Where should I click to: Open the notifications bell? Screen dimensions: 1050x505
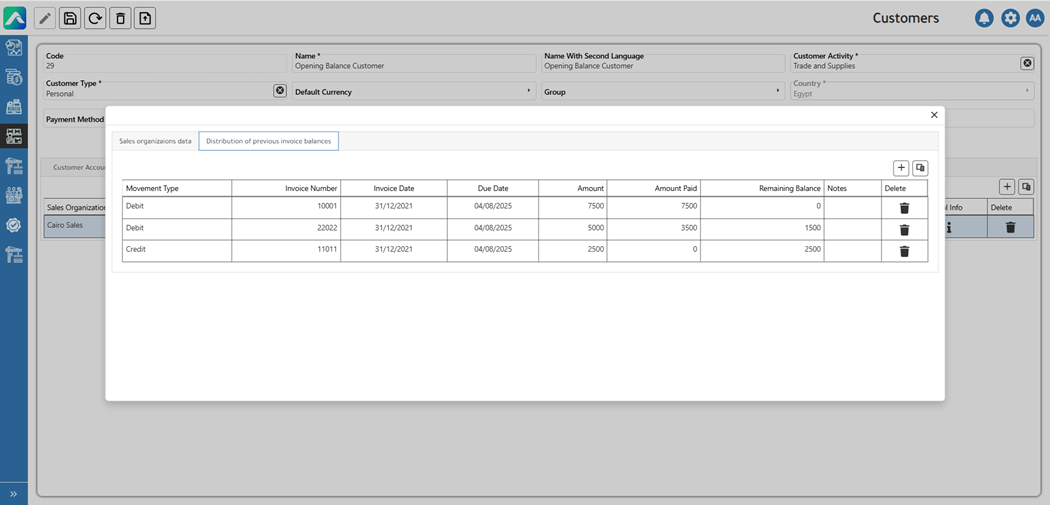[984, 18]
